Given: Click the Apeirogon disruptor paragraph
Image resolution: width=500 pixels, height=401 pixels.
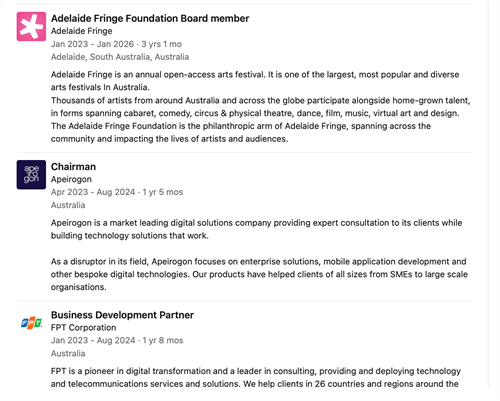Looking at the screenshot, I should tap(259, 274).
